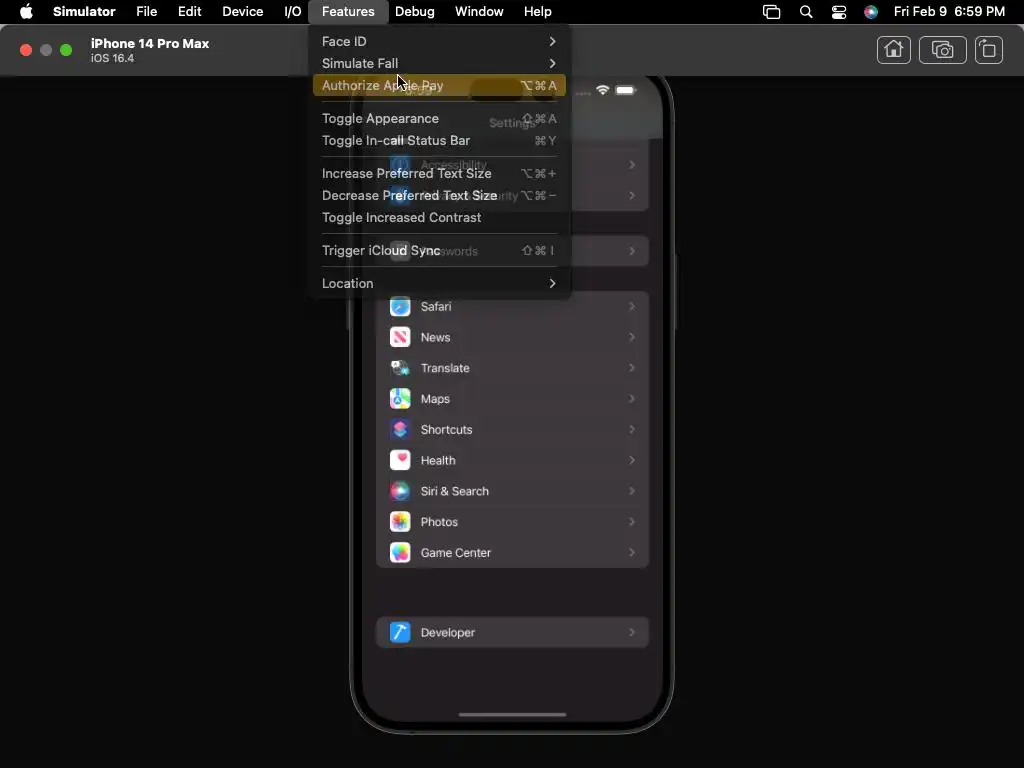Open the Simulator application menu
Viewport: 1024px width, 768px height.
84,12
